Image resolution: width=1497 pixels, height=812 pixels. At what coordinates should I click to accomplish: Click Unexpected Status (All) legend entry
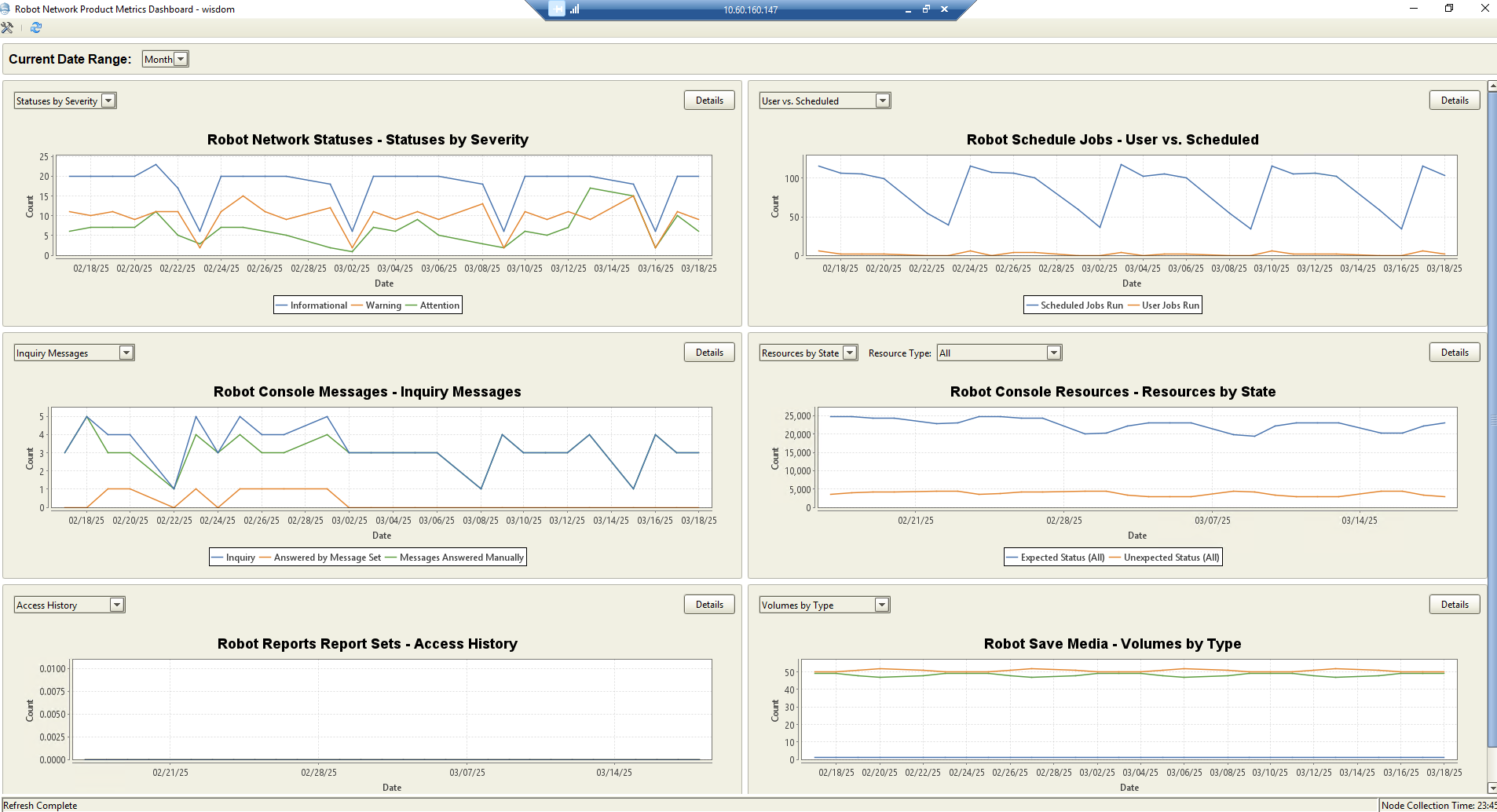tap(1164, 558)
